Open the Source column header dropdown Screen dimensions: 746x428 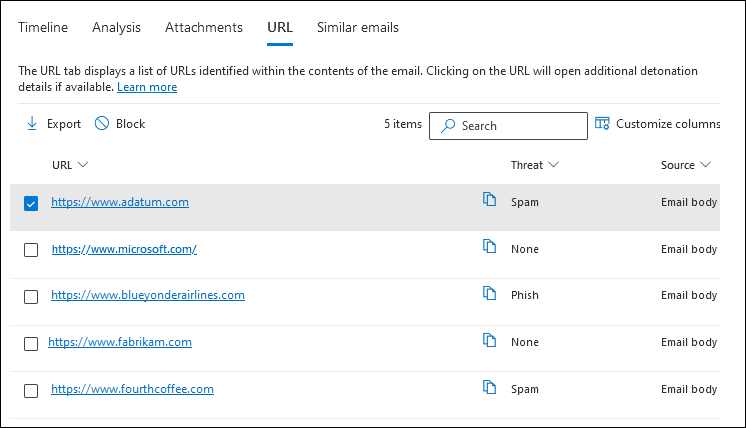pyautogui.click(x=706, y=165)
